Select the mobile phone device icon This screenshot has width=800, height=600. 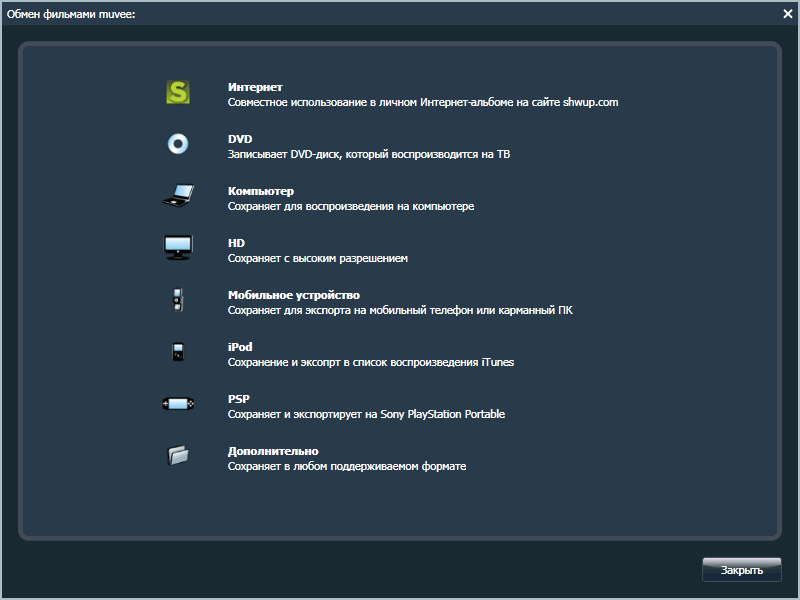pos(177,300)
